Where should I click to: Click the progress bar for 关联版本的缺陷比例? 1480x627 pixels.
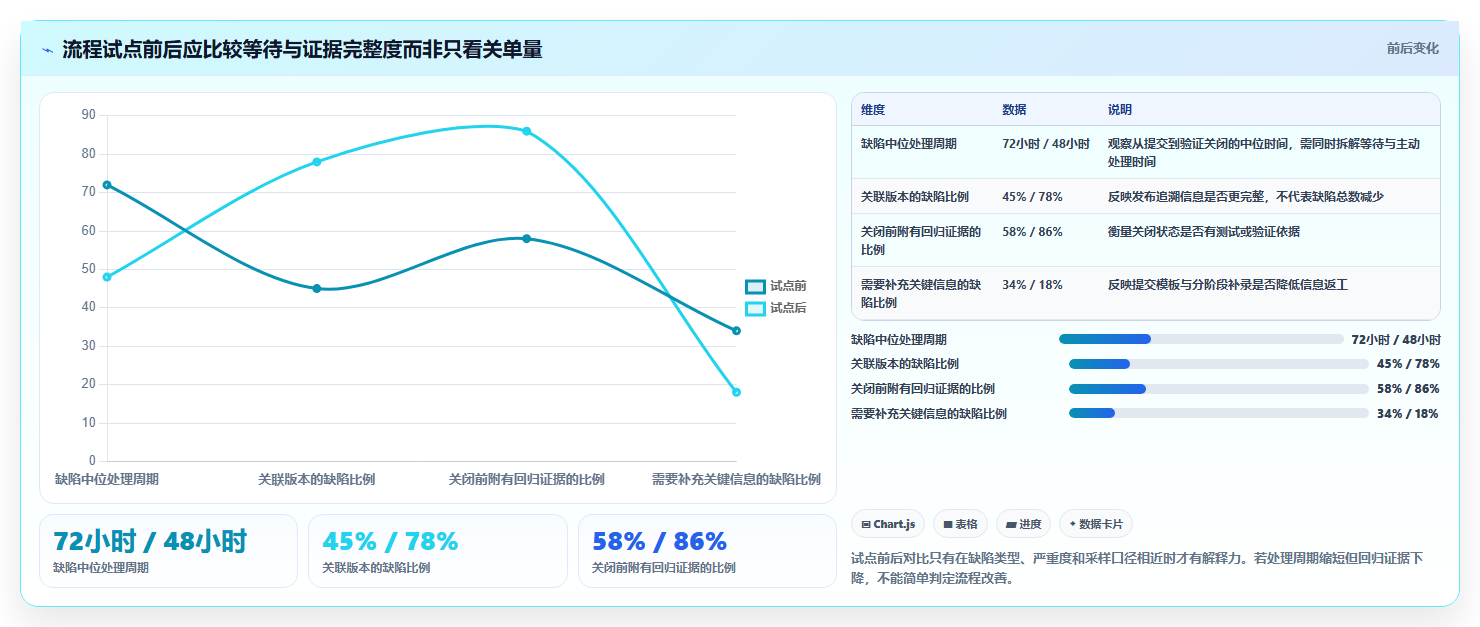1219,364
